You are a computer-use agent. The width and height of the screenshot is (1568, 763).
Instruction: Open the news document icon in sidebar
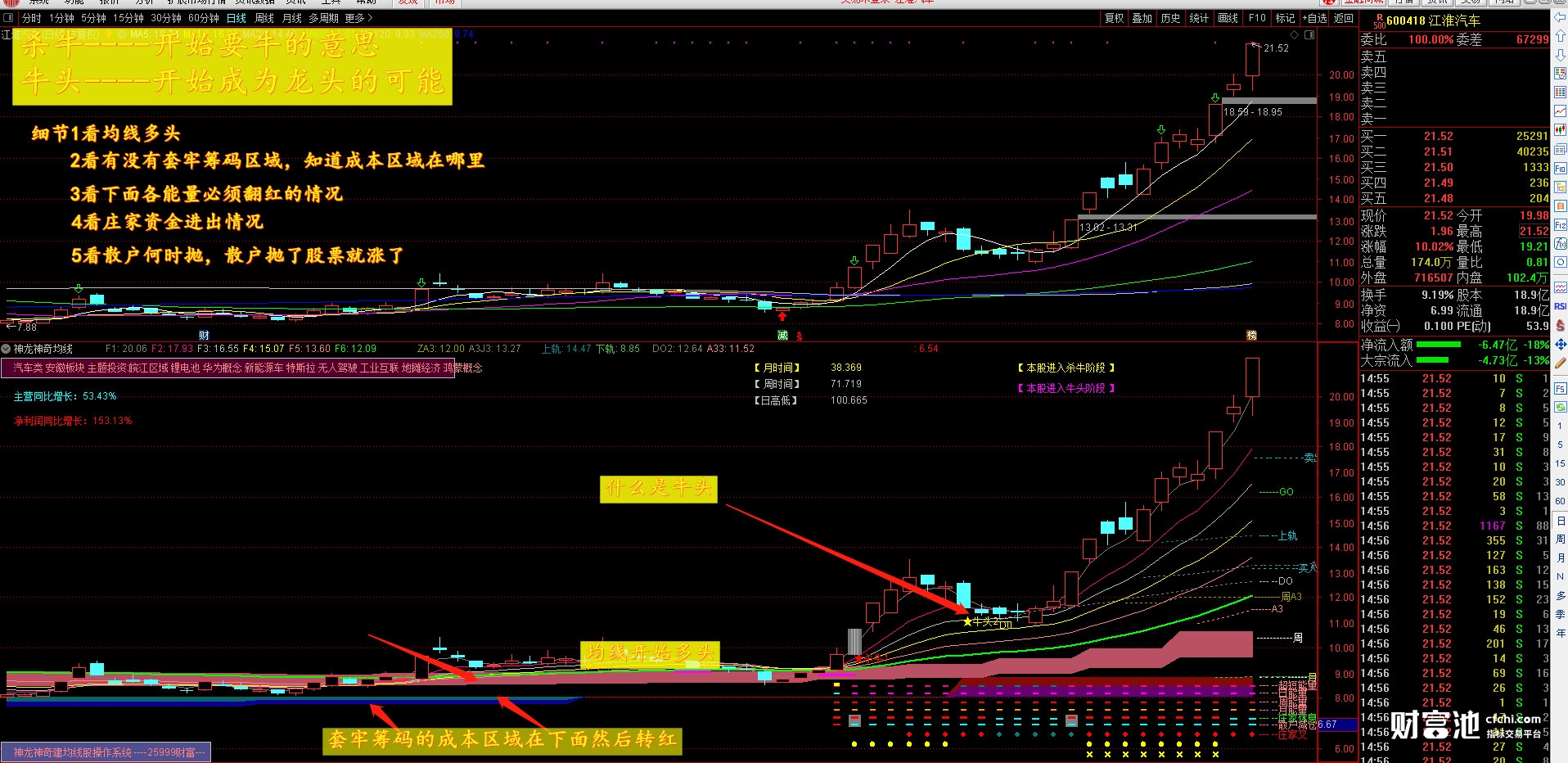(x=1561, y=149)
